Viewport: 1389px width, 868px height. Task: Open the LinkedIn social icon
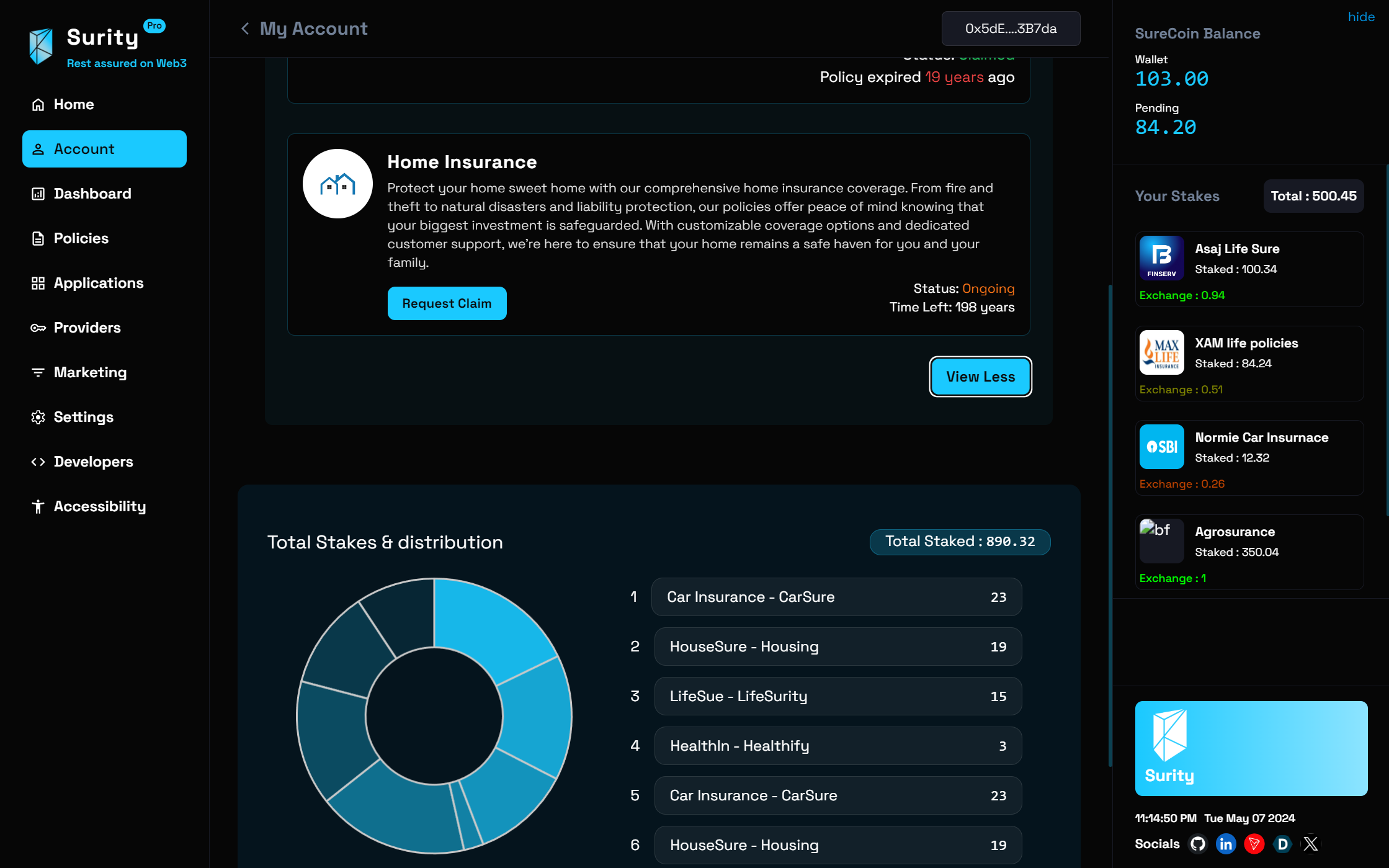click(1226, 844)
